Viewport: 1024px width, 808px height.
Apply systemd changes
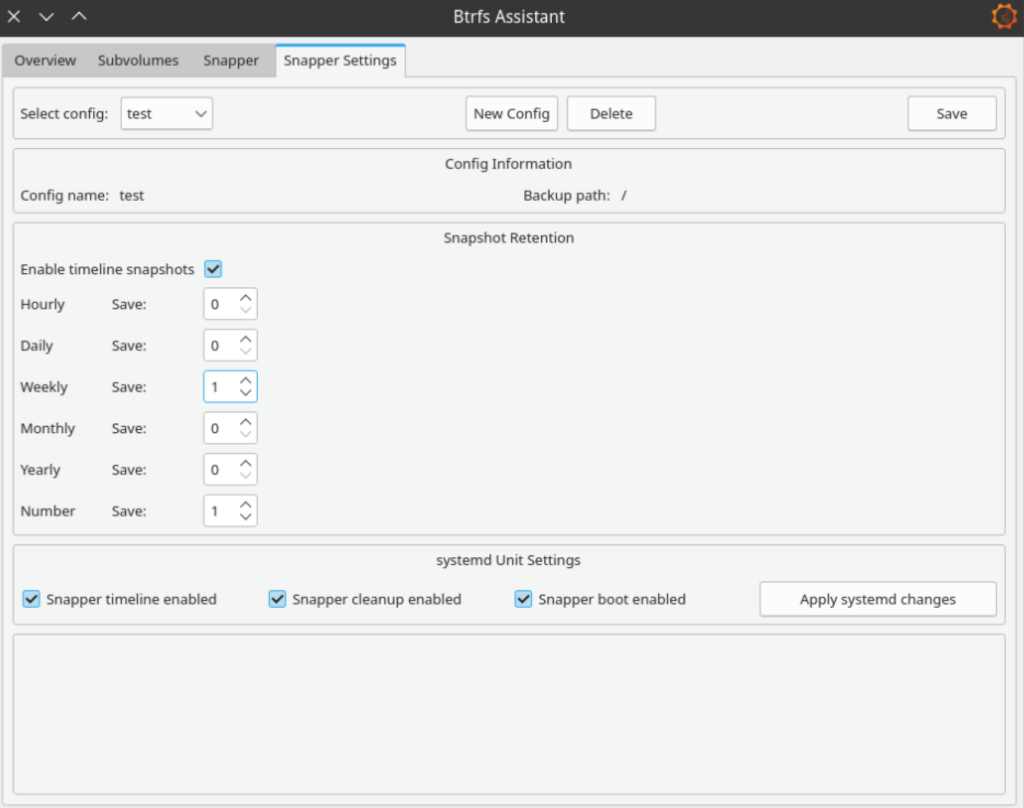878,599
